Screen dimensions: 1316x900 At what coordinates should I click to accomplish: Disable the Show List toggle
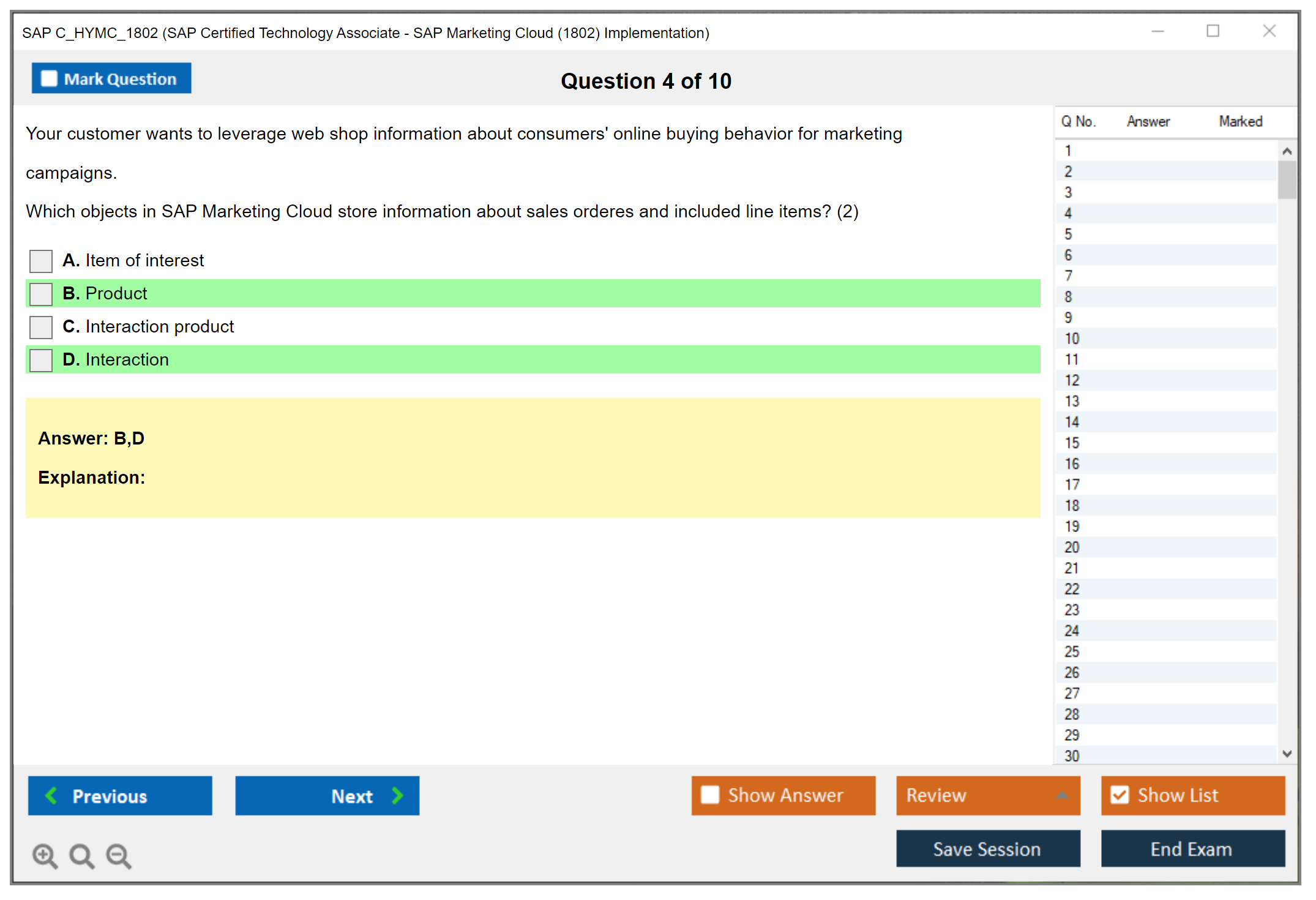click(x=1120, y=795)
